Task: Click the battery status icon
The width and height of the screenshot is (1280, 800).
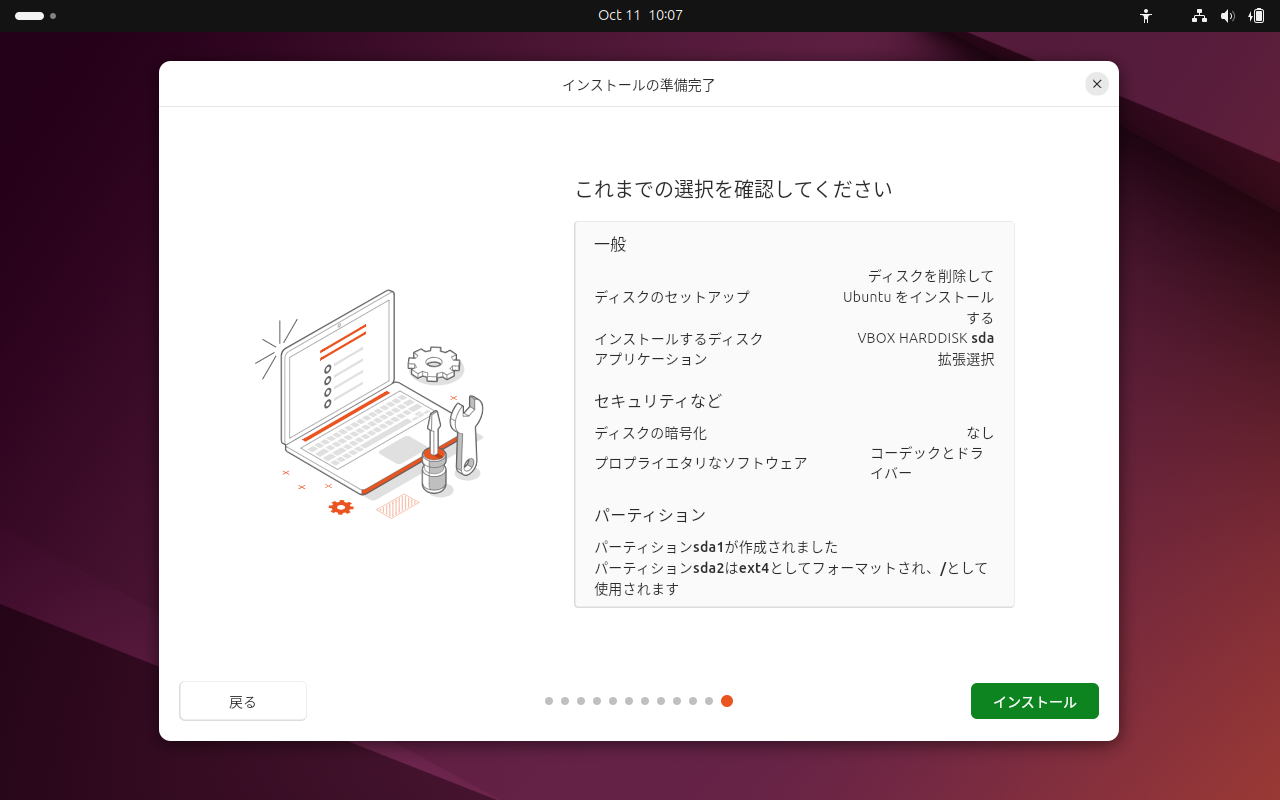Action: [x=1256, y=16]
